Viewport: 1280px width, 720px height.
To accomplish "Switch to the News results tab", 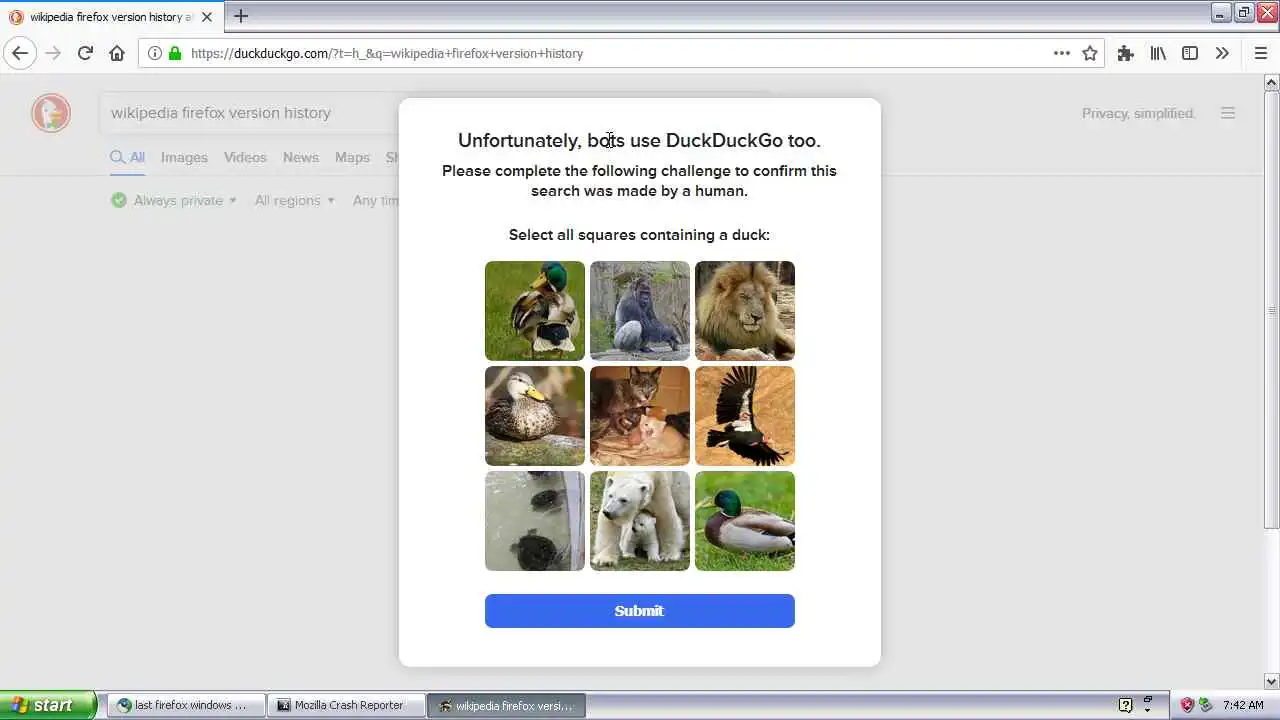I will [x=301, y=157].
